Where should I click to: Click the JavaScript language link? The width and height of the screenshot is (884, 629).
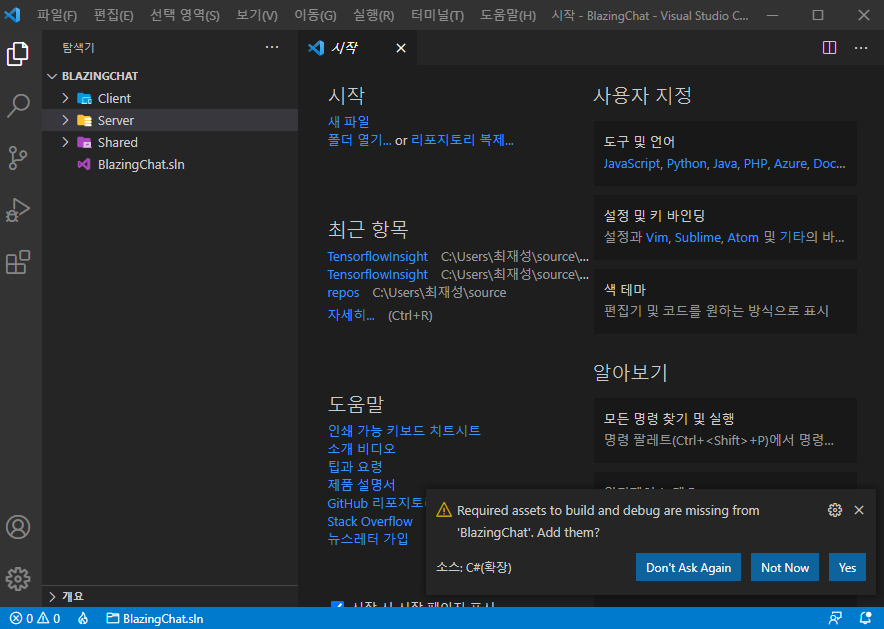pyautogui.click(x=631, y=164)
